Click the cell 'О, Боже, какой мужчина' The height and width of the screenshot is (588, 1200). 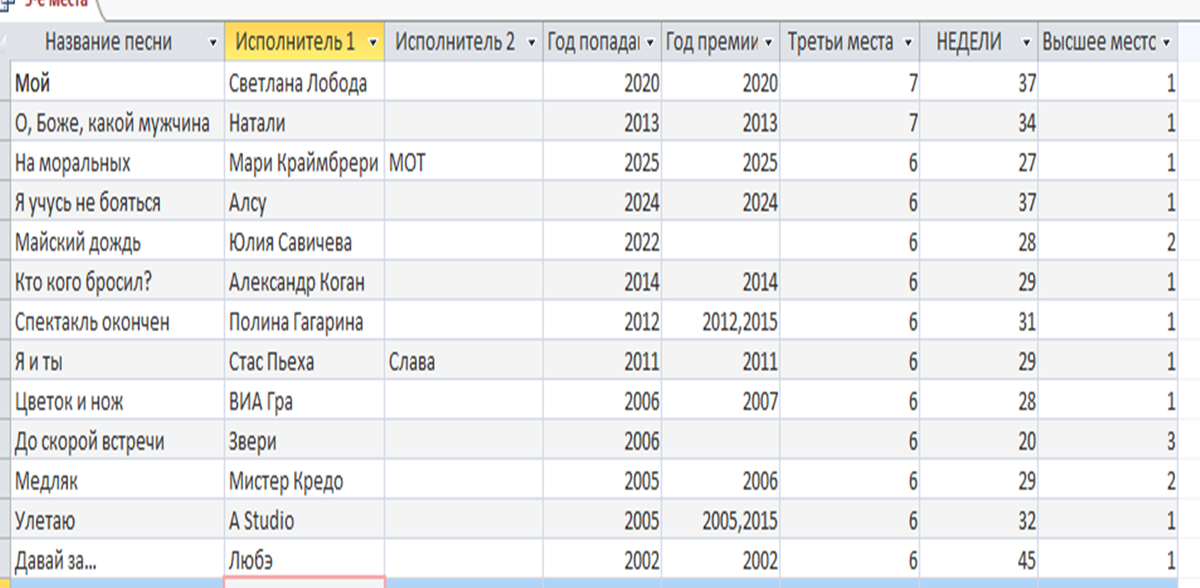[118, 123]
